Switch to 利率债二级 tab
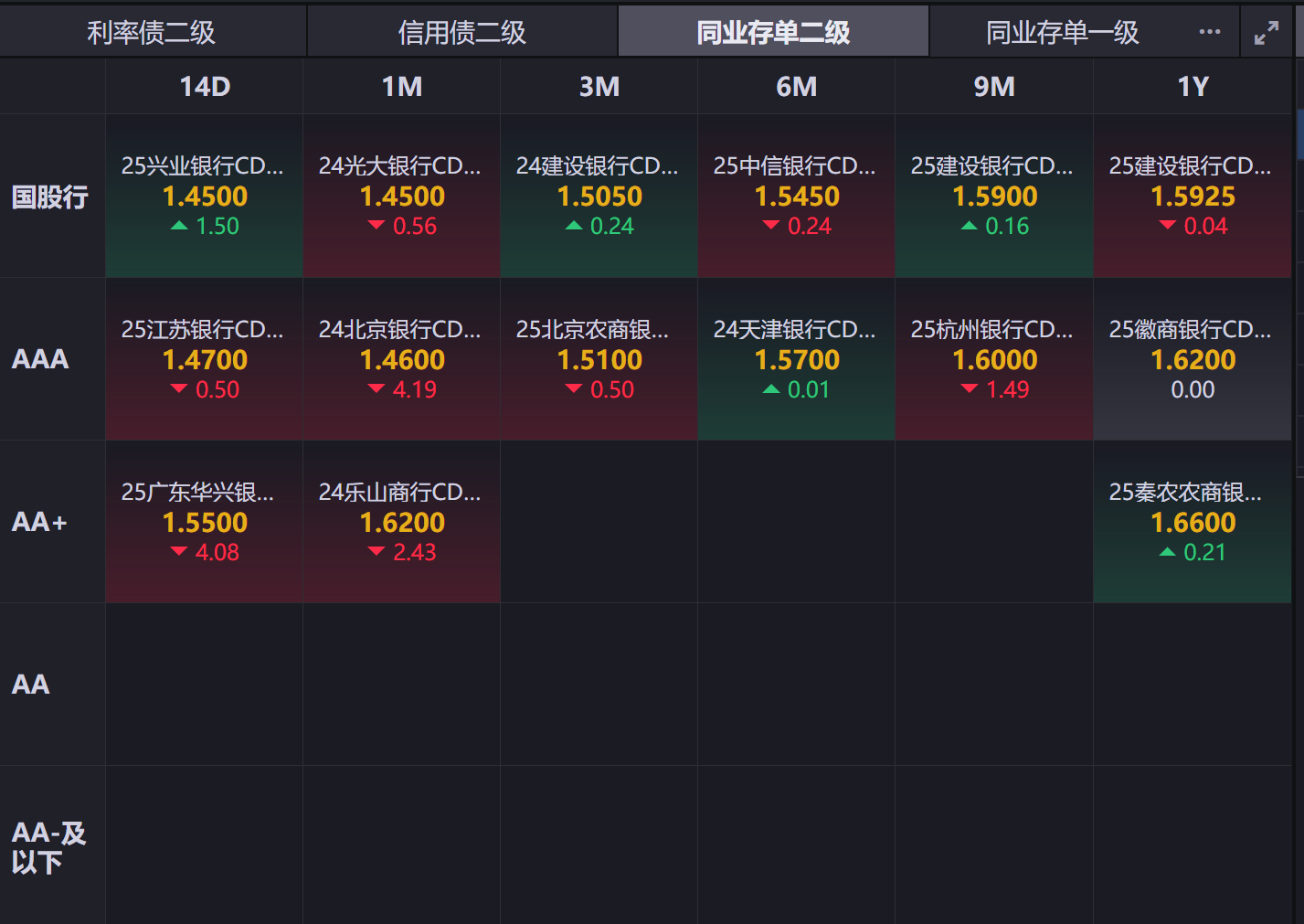This screenshot has width=1304, height=924. pos(152,33)
